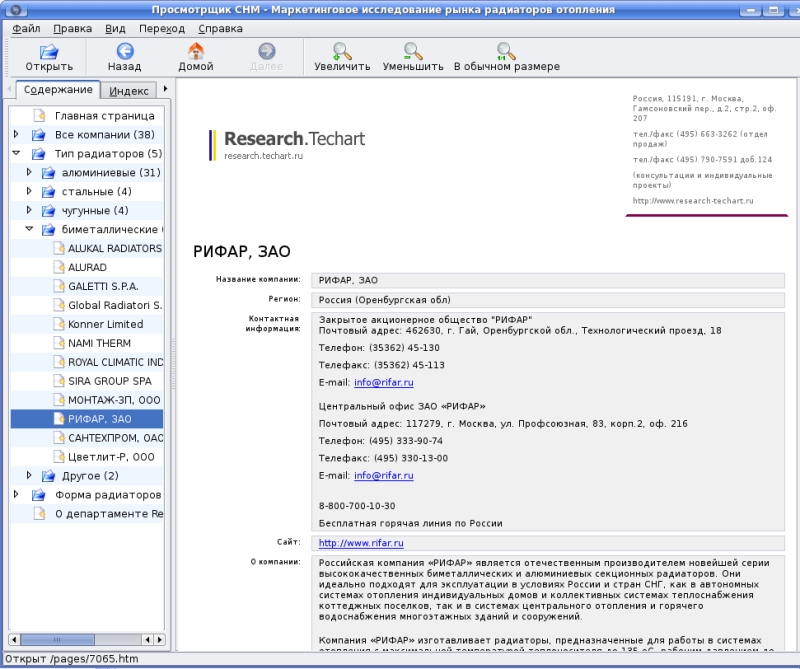
Task: Click the page icon beside О департаменте
Action: (x=39, y=514)
